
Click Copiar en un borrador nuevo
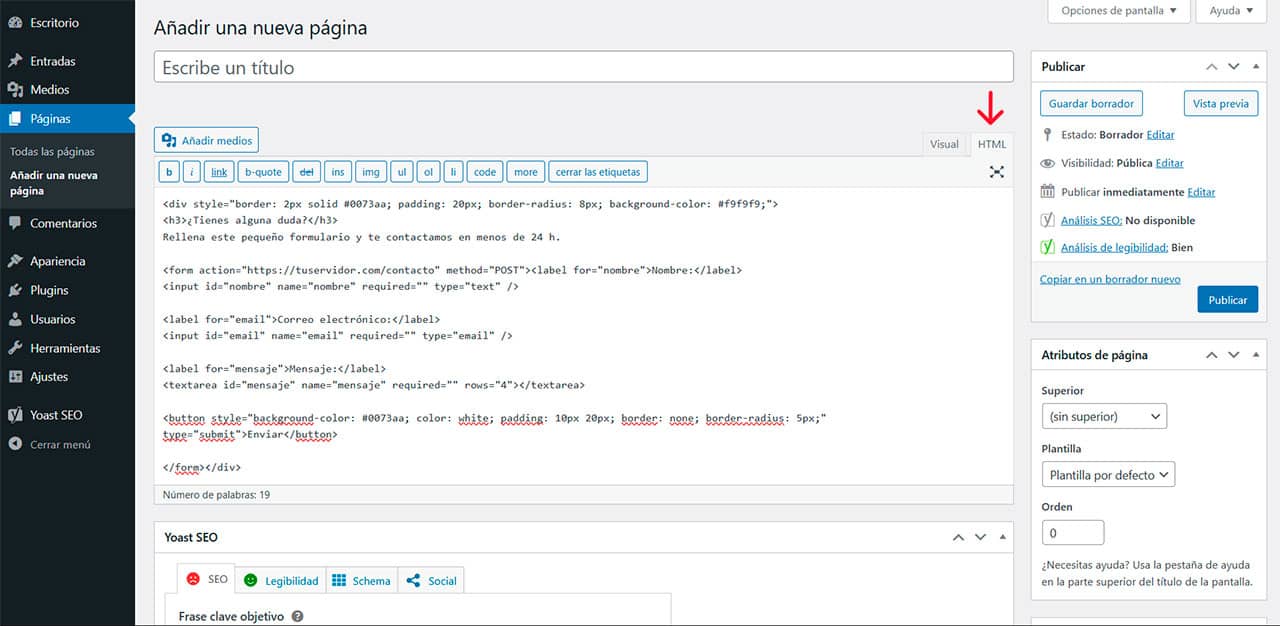click(1110, 279)
